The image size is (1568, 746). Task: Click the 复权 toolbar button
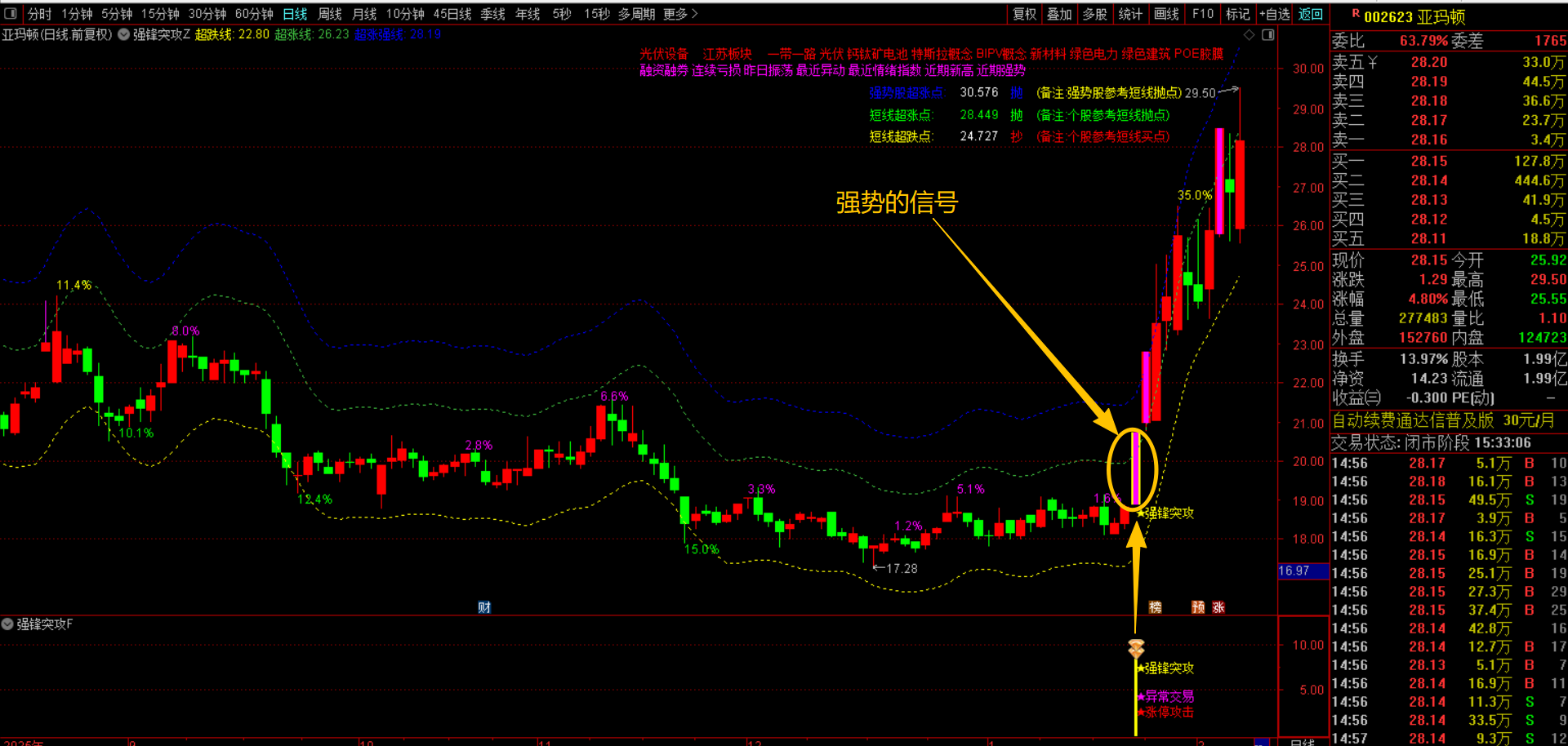click(1025, 14)
